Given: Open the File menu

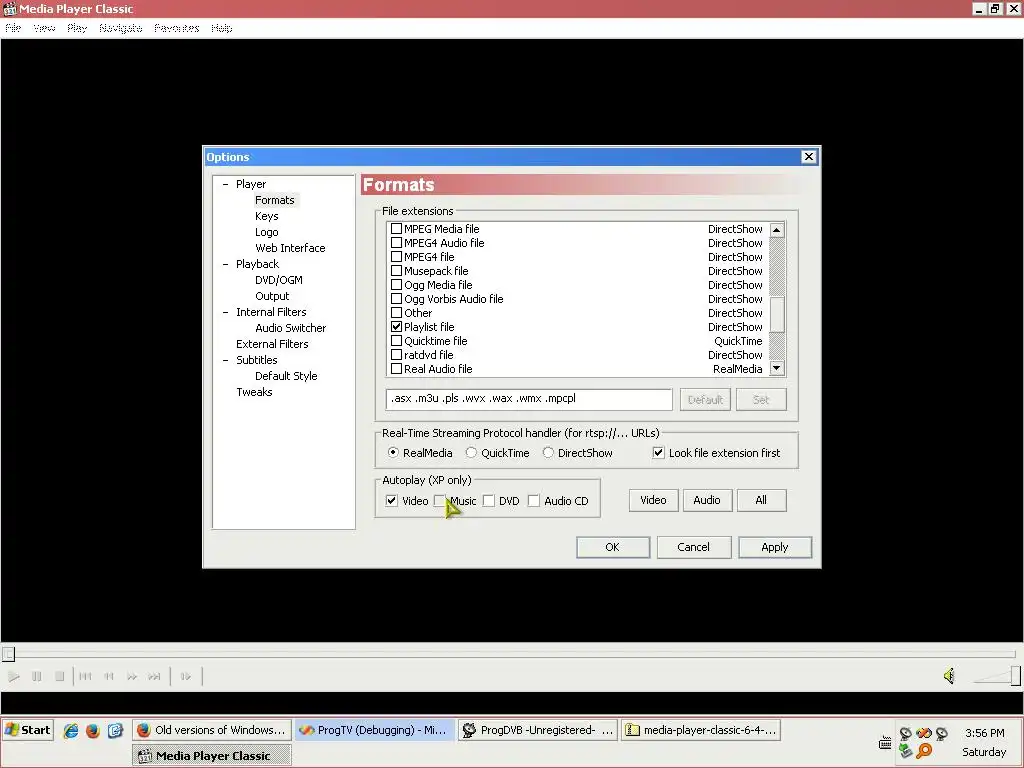Looking at the screenshot, I should [13, 28].
